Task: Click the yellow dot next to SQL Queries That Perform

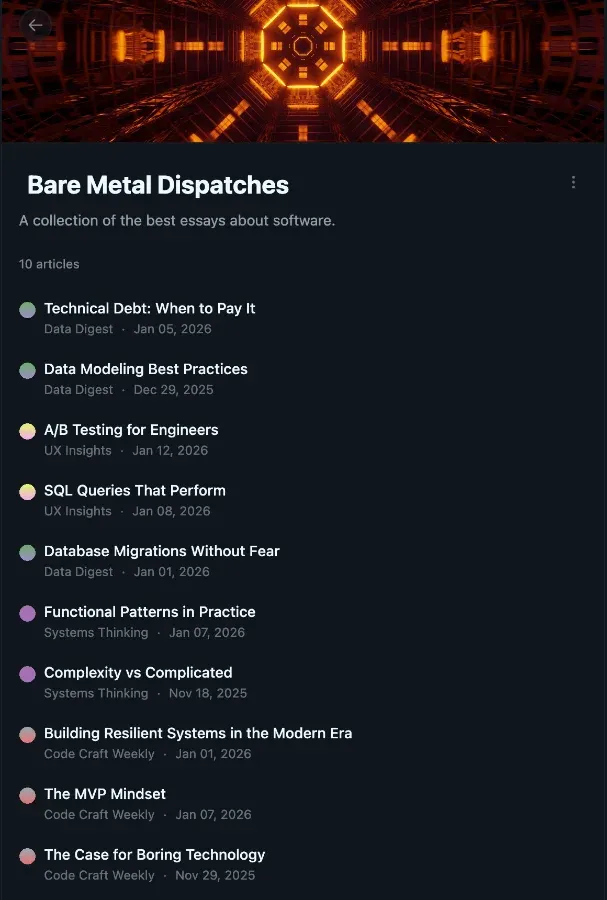Action: tap(27, 492)
